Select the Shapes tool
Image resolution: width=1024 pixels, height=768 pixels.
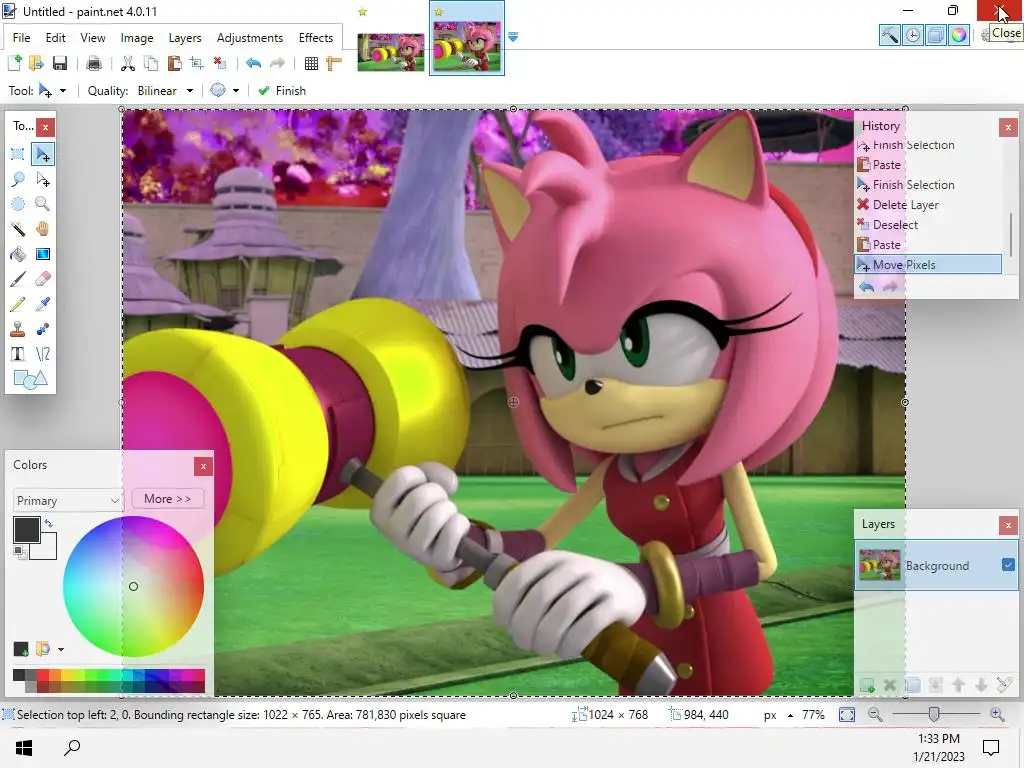(30, 379)
